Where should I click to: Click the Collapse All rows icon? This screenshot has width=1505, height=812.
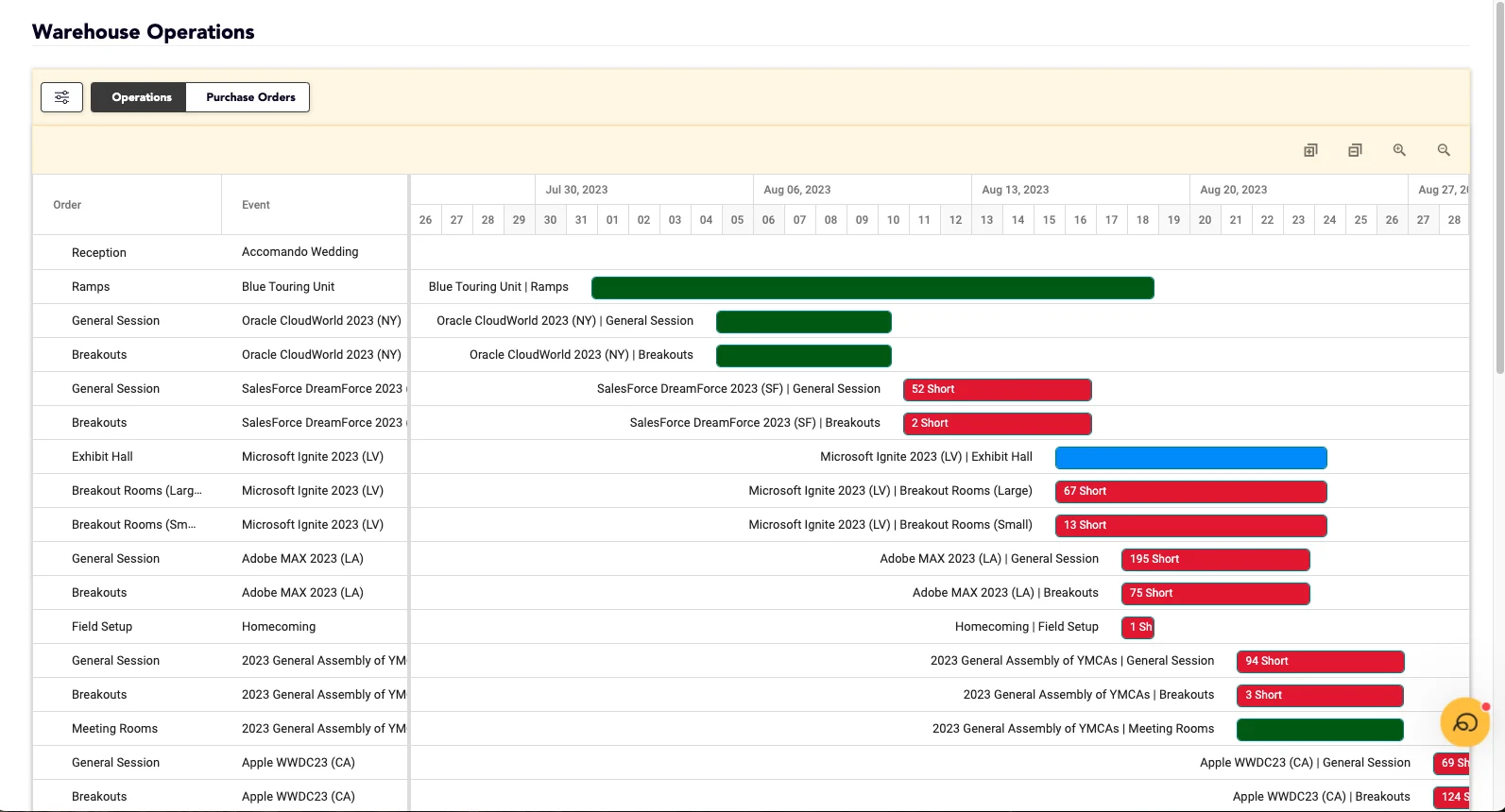[1355, 150]
